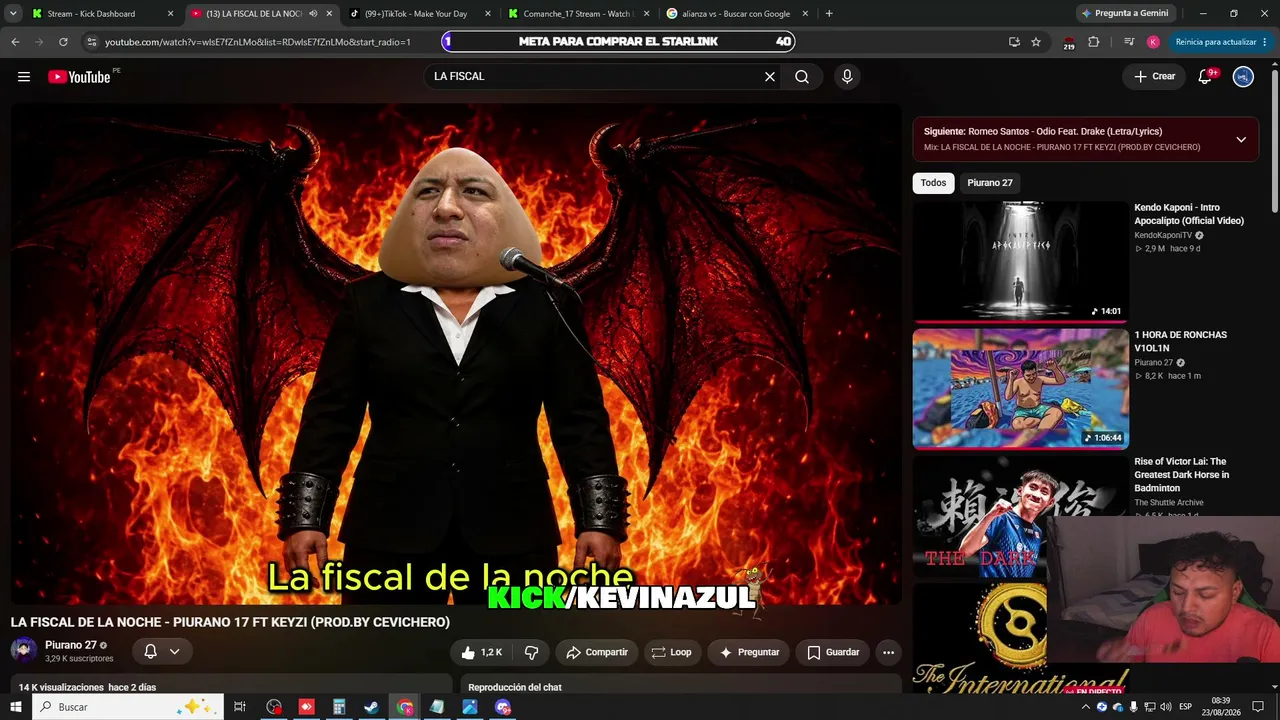Expand the mix playlist panel chevron
Image resolution: width=1280 pixels, height=720 pixels.
tap(1241, 139)
